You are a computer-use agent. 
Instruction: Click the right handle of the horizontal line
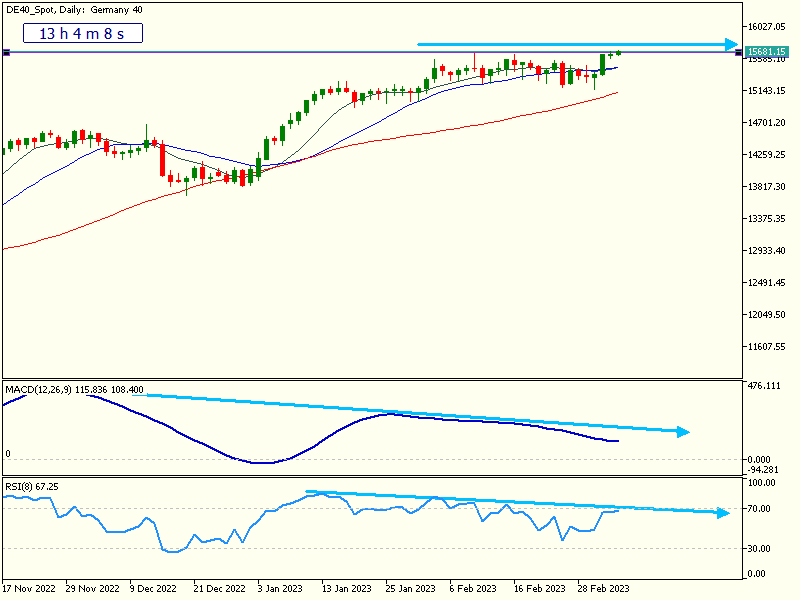738,52
